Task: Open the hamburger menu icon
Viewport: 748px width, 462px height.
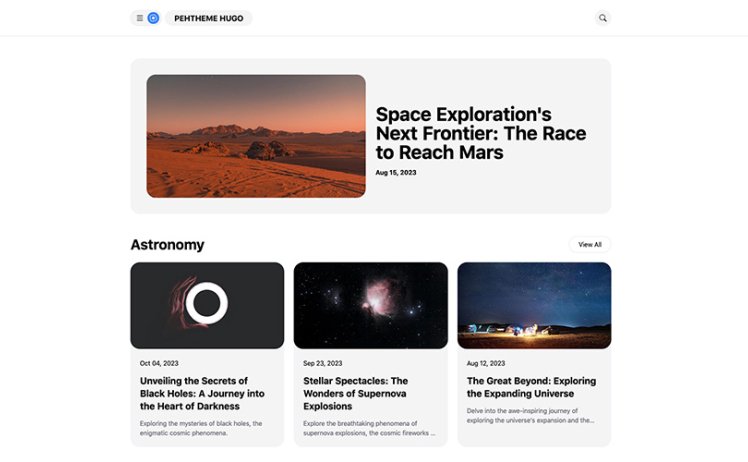Action: point(140,18)
